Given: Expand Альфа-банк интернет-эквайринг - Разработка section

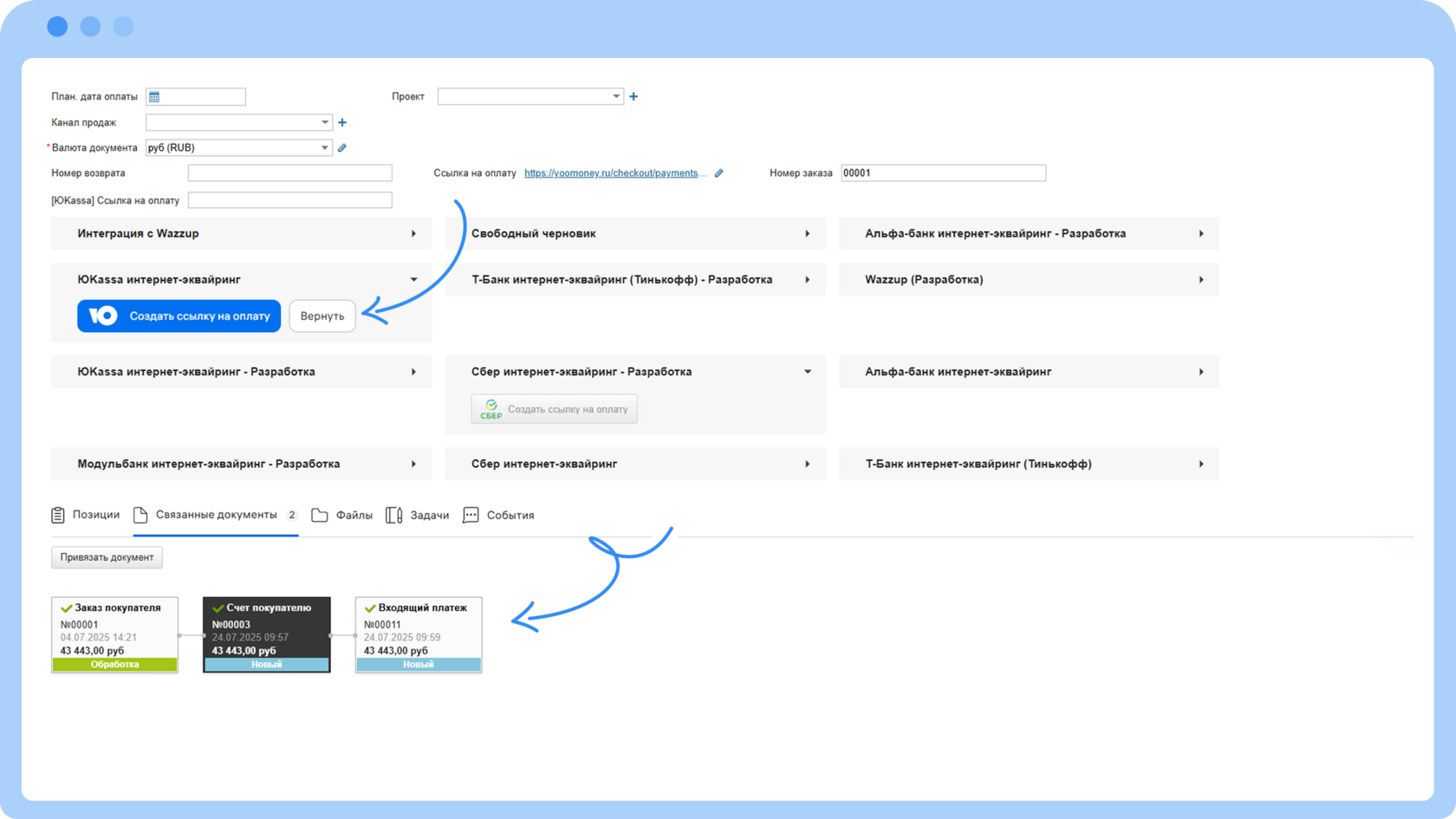Looking at the screenshot, I should tap(1029, 233).
